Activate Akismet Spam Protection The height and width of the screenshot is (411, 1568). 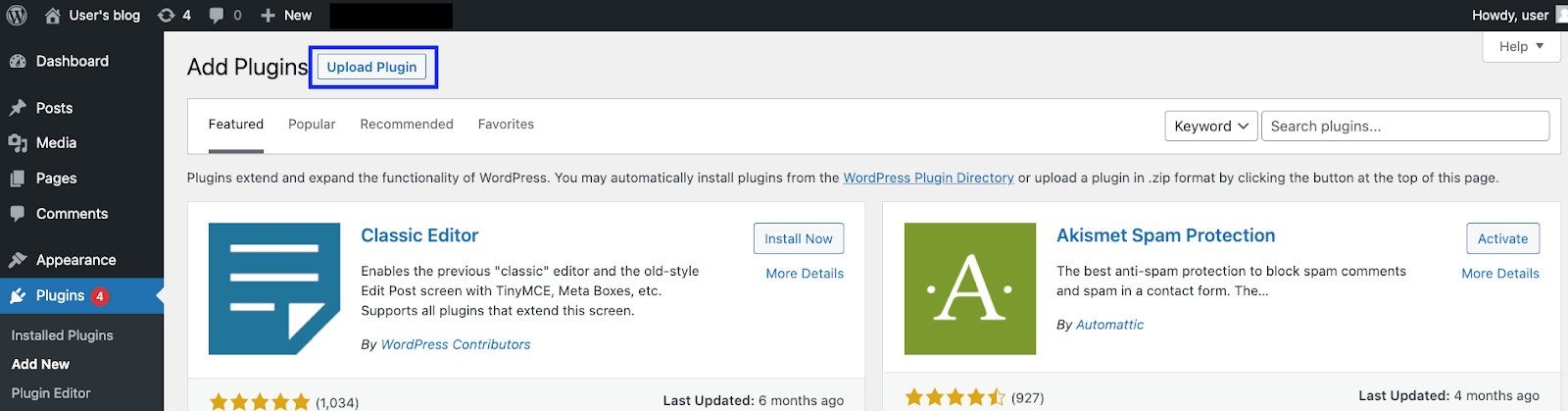pos(1502,238)
